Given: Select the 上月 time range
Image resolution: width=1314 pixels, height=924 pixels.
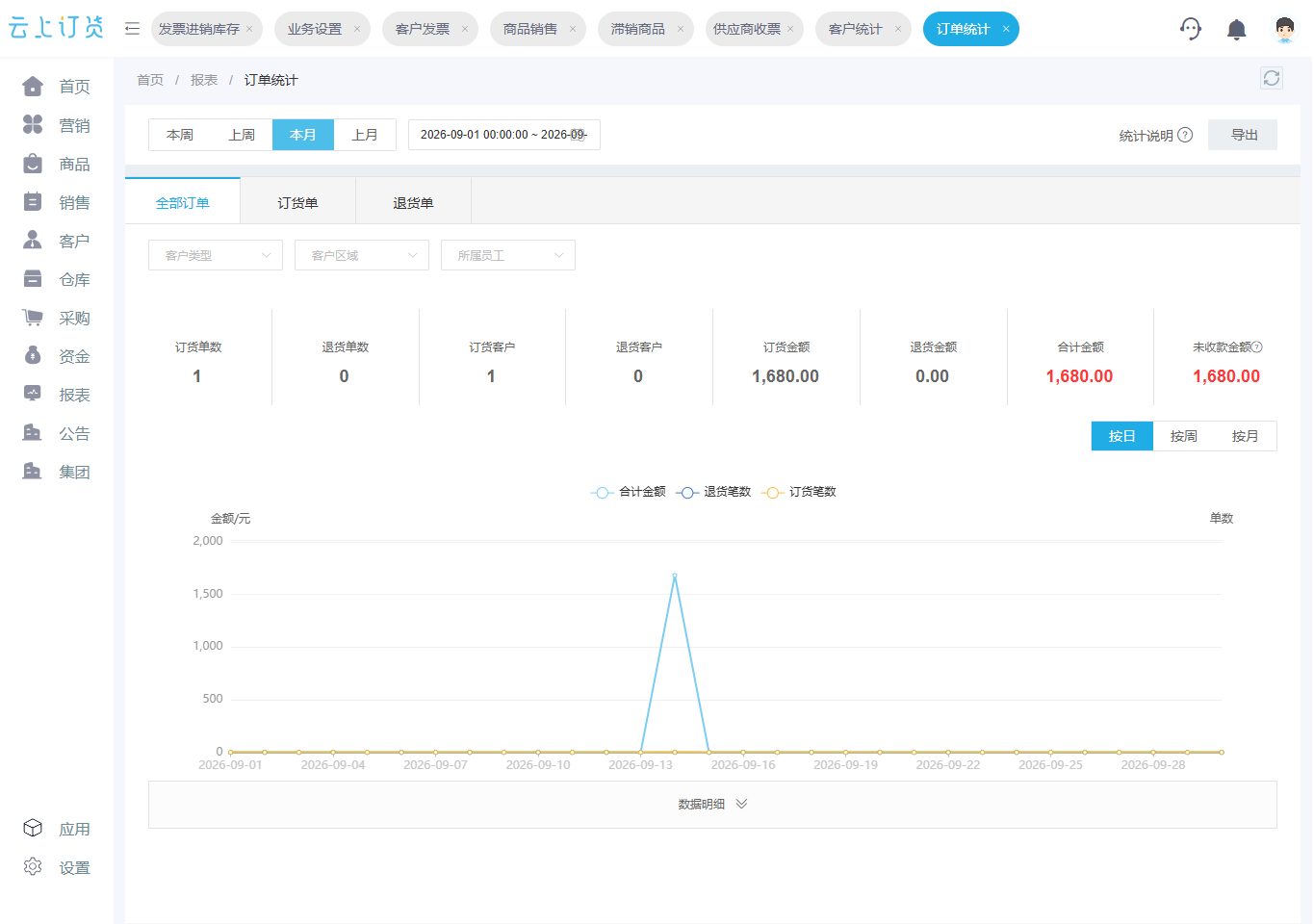Looking at the screenshot, I should pos(365,135).
